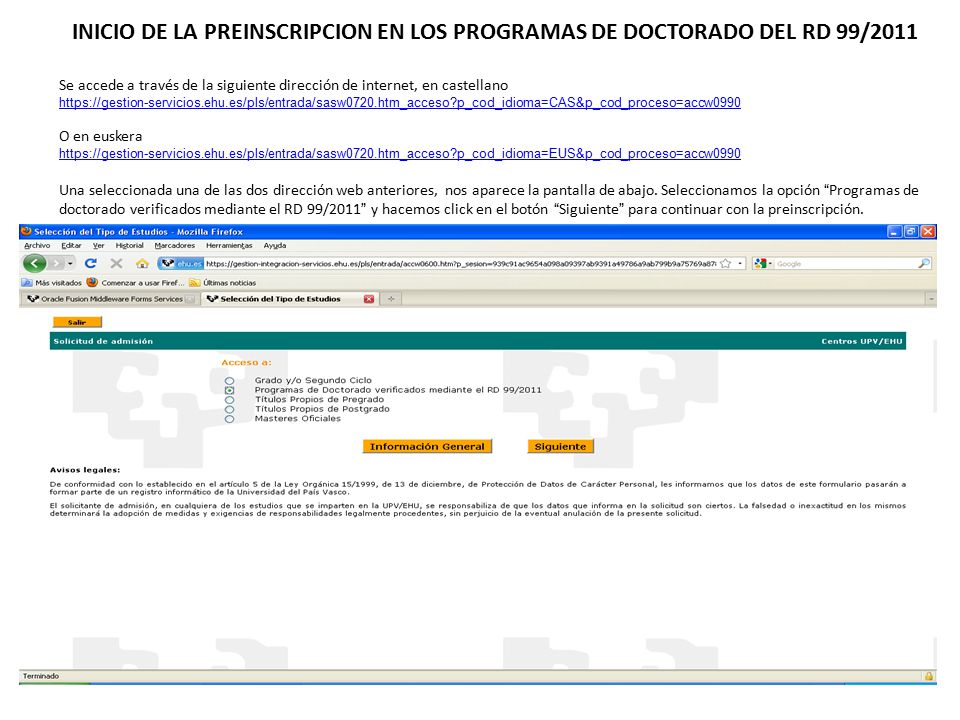Bookmark this page with the star icon
Viewport: 960px width, 720px height.
[x=726, y=263]
